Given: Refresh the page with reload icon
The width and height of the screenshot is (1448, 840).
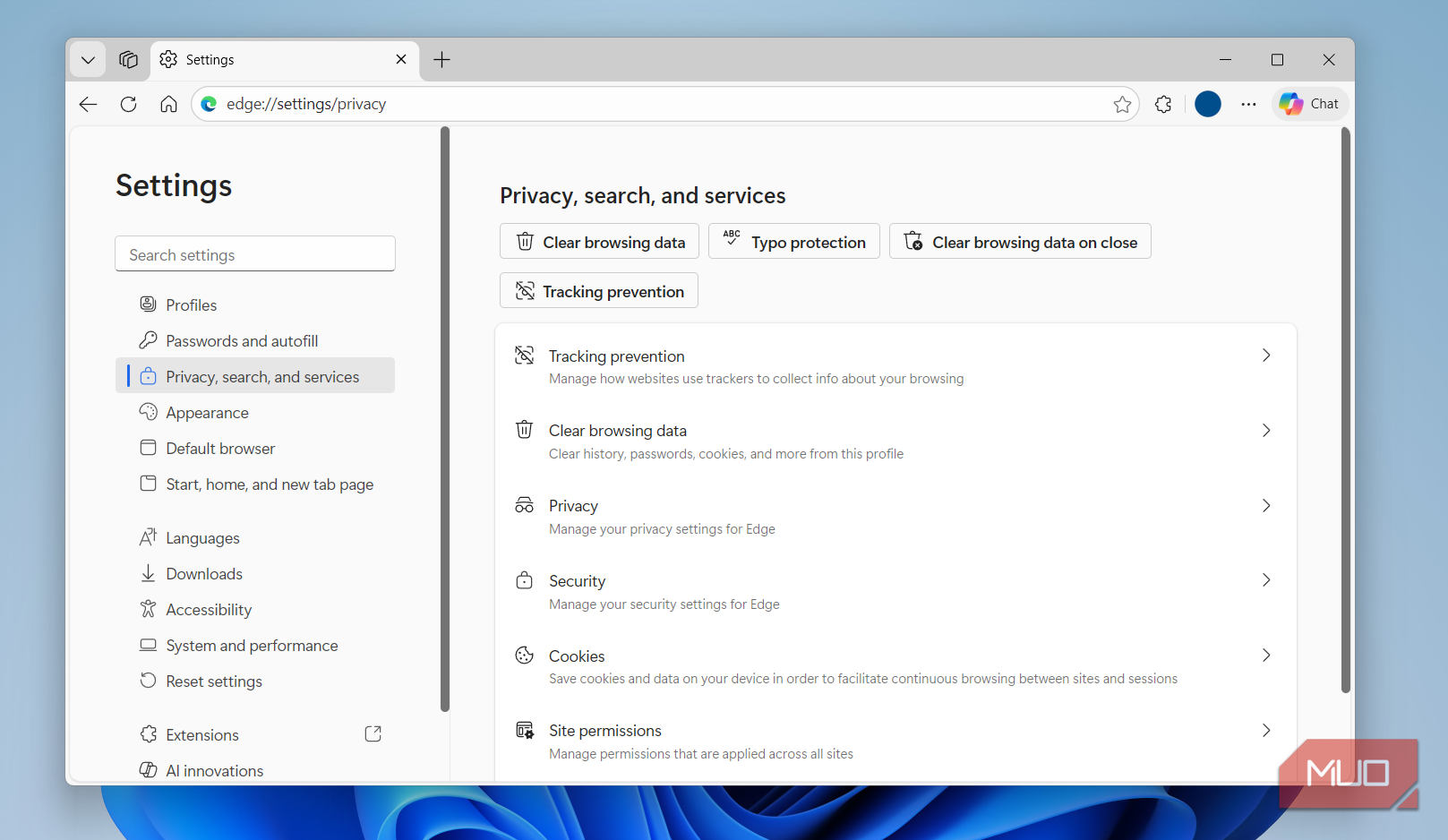Looking at the screenshot, I should pos(128,105).
